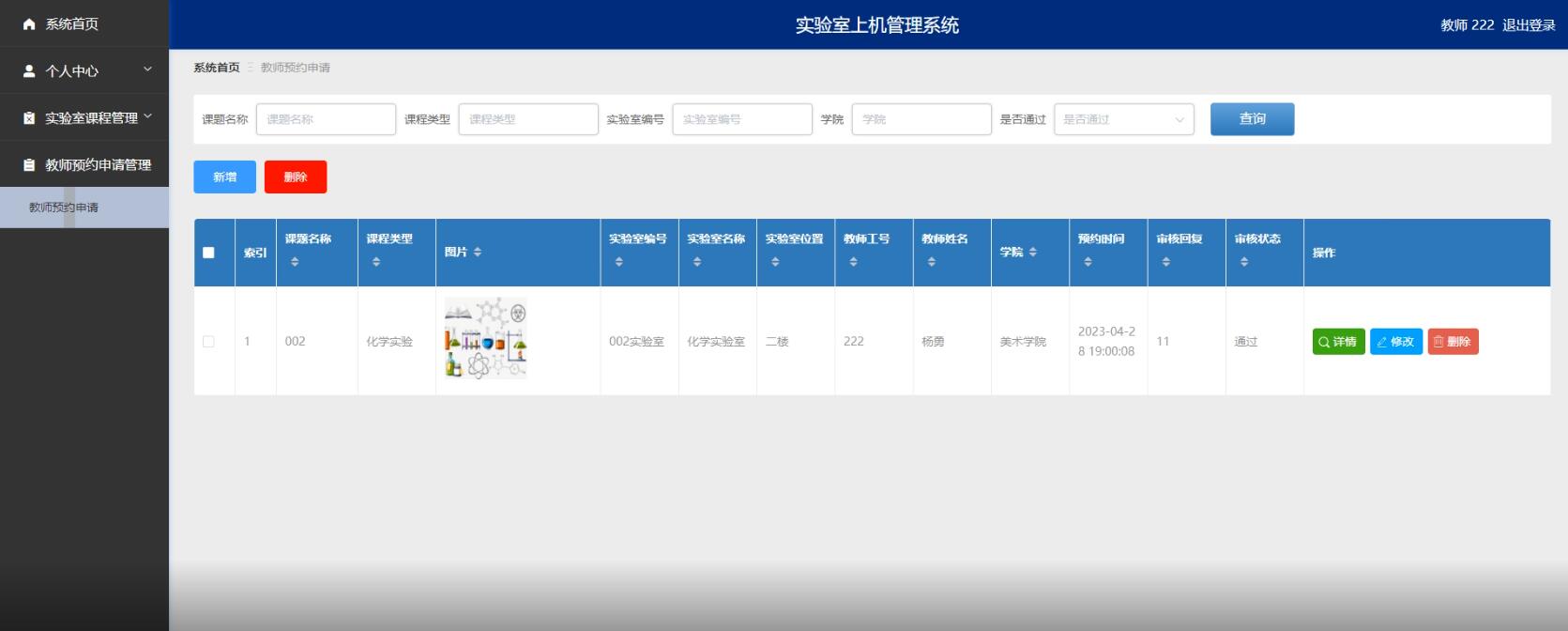
Task: Sort by 实验室位置 column arrows
Action: pyautogui.click(x=775, y=262)
